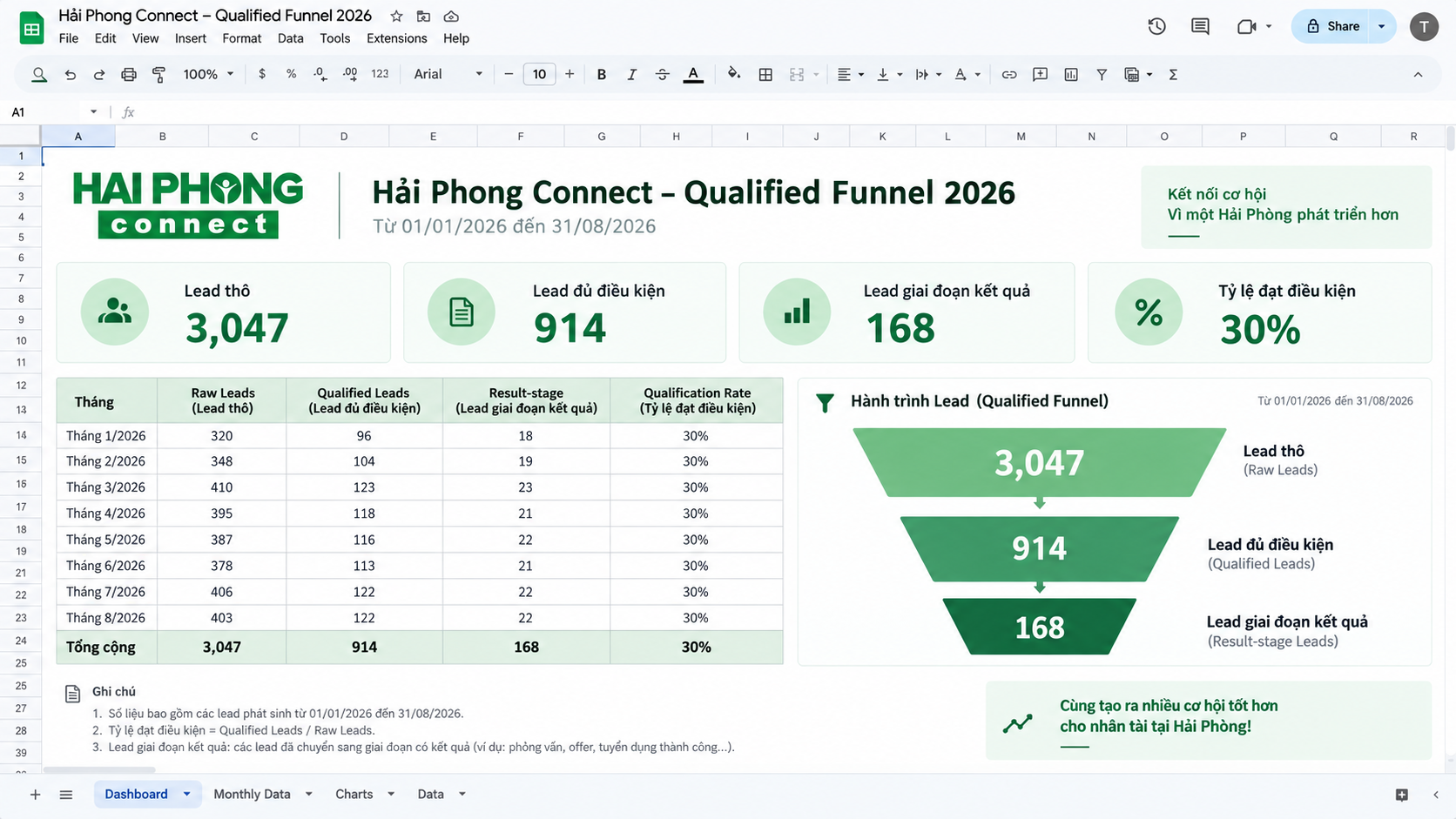The width and height of the screenshot is (1456, 819).
Task: Decrease decimal places
Action: 320,74
